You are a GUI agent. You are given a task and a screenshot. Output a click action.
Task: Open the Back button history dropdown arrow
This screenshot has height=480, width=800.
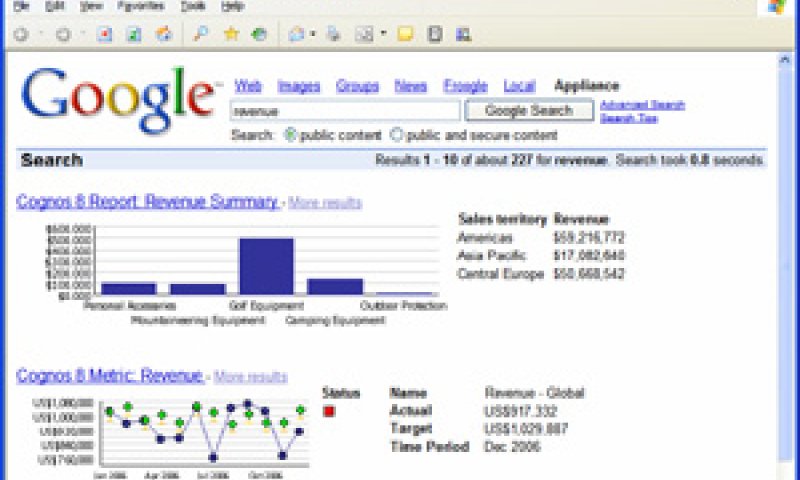41,34
